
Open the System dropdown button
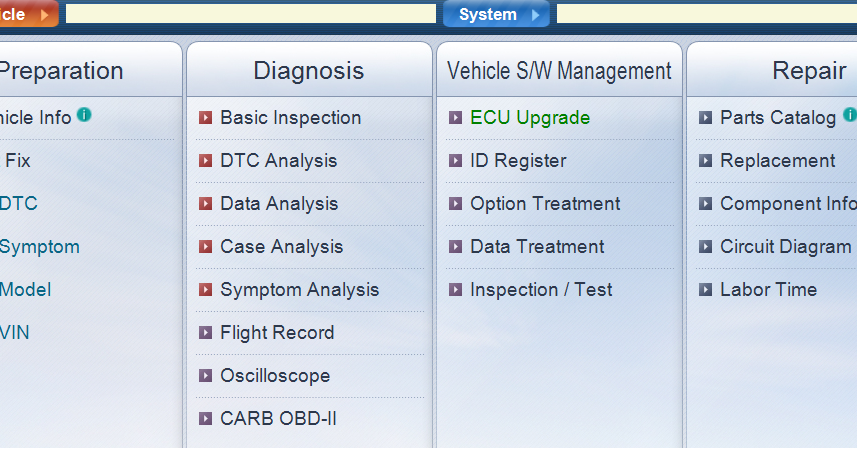pos(496,14)
